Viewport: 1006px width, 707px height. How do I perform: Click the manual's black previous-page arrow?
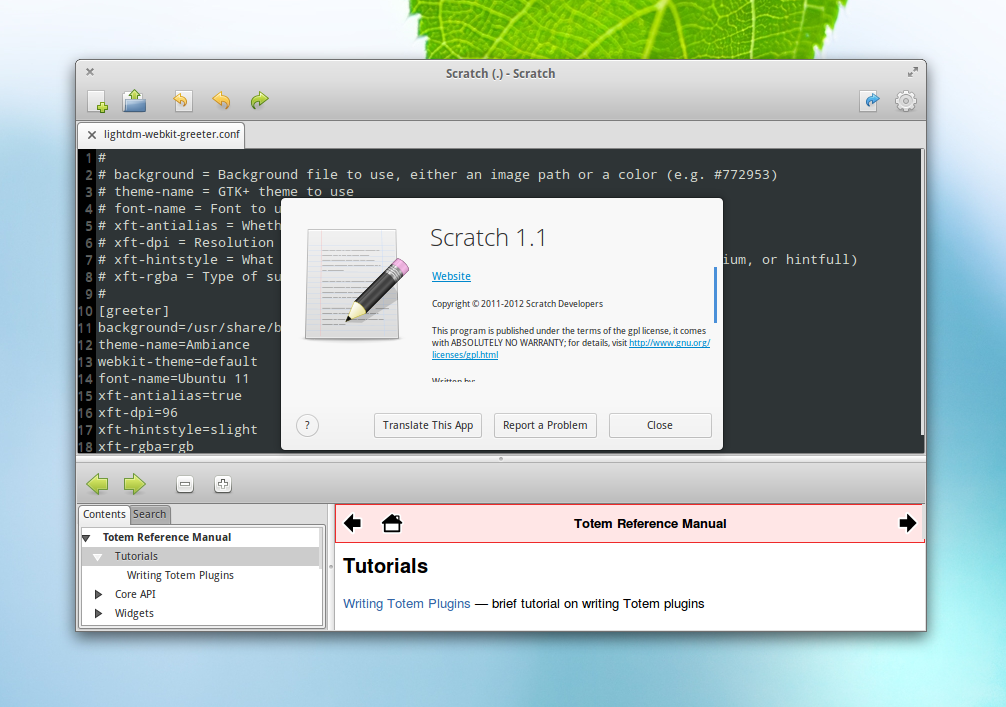(352, 524)
